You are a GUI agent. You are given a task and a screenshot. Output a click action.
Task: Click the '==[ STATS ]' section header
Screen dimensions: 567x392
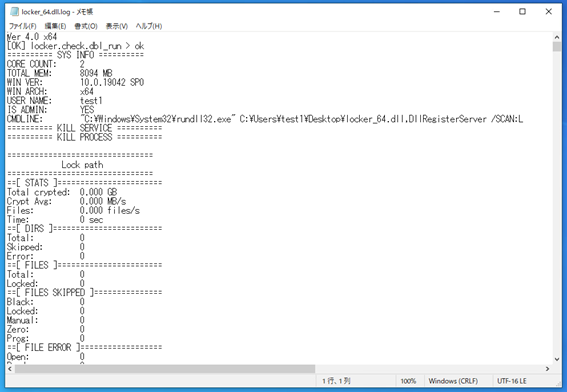click(x=84, y=183)
